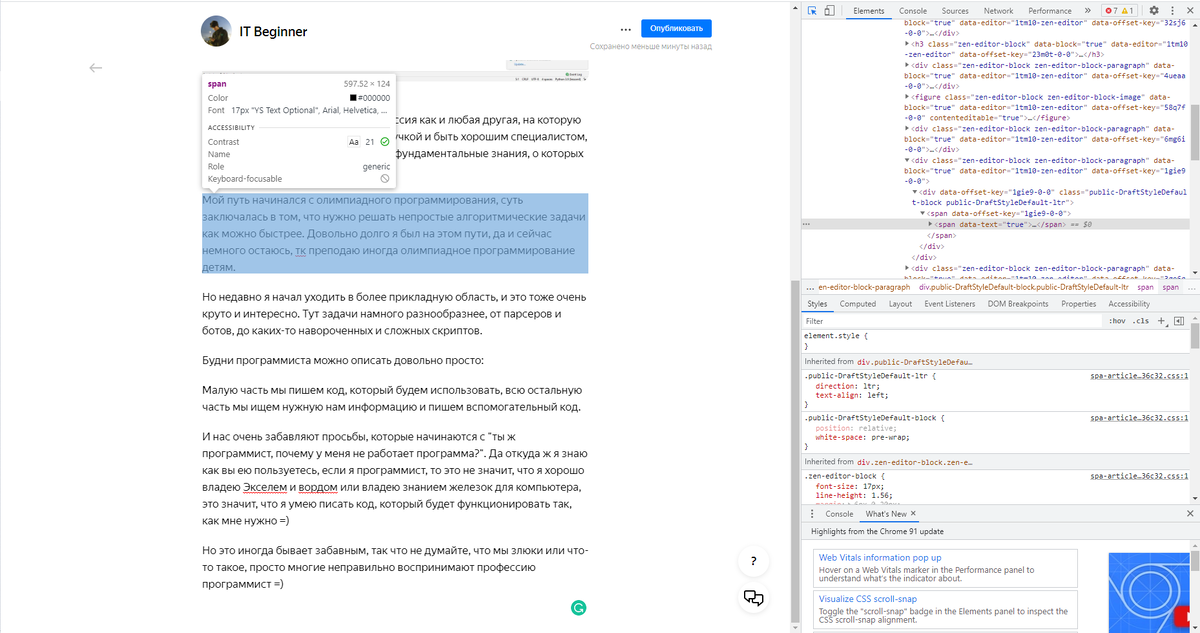Open the chat bubbles feedback button

point(754,598)
